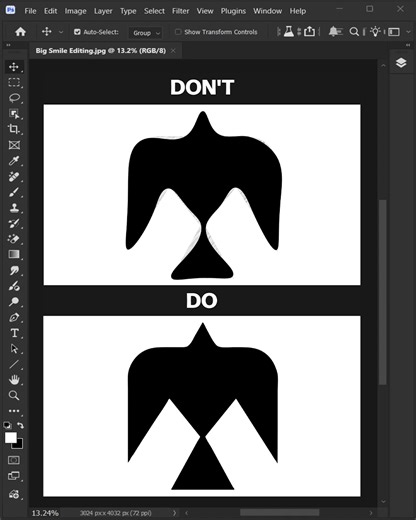Viewport: 416px width, 520px height.
Task: Select the Move tool in the toolbar
Action: coord(14,67)
